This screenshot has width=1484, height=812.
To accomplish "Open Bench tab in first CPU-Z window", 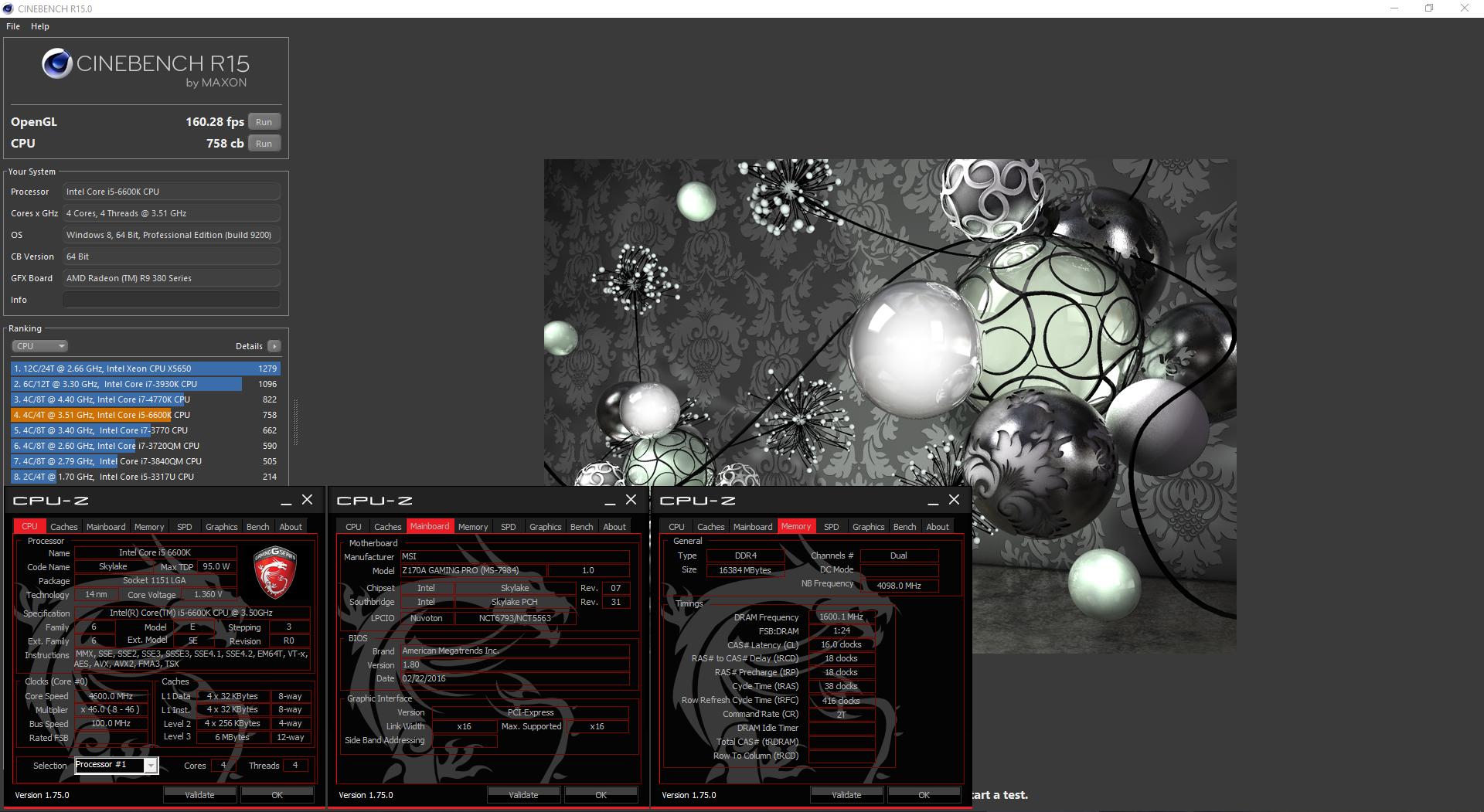I will (258, 527).
